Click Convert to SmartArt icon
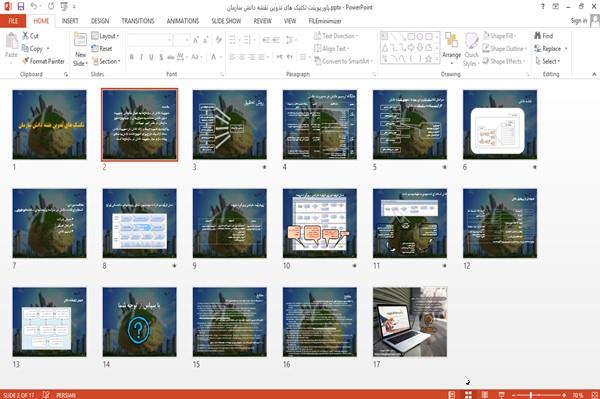This screenshot has width=600, height=399. pyautogui.click(x=318, y=61)
